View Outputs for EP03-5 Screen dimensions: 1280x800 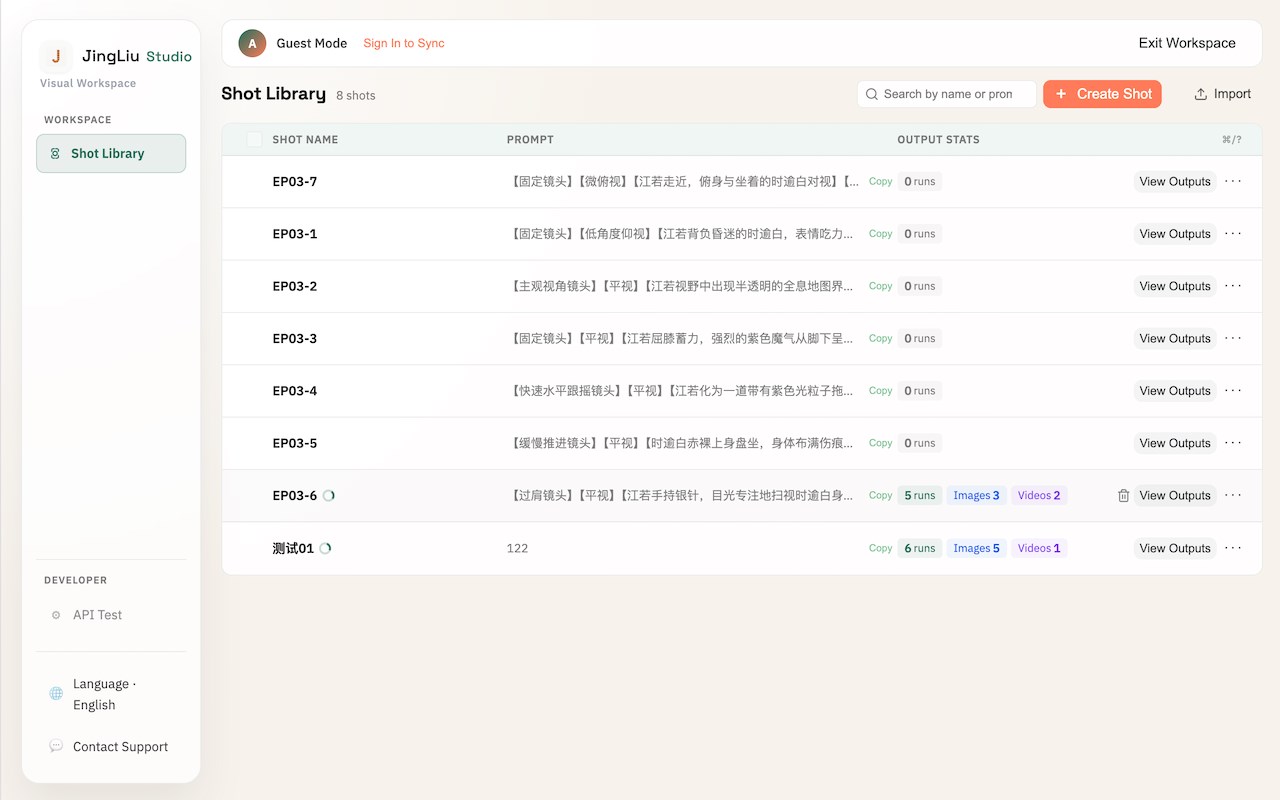pyautogui.click(x=1175, y=442)
